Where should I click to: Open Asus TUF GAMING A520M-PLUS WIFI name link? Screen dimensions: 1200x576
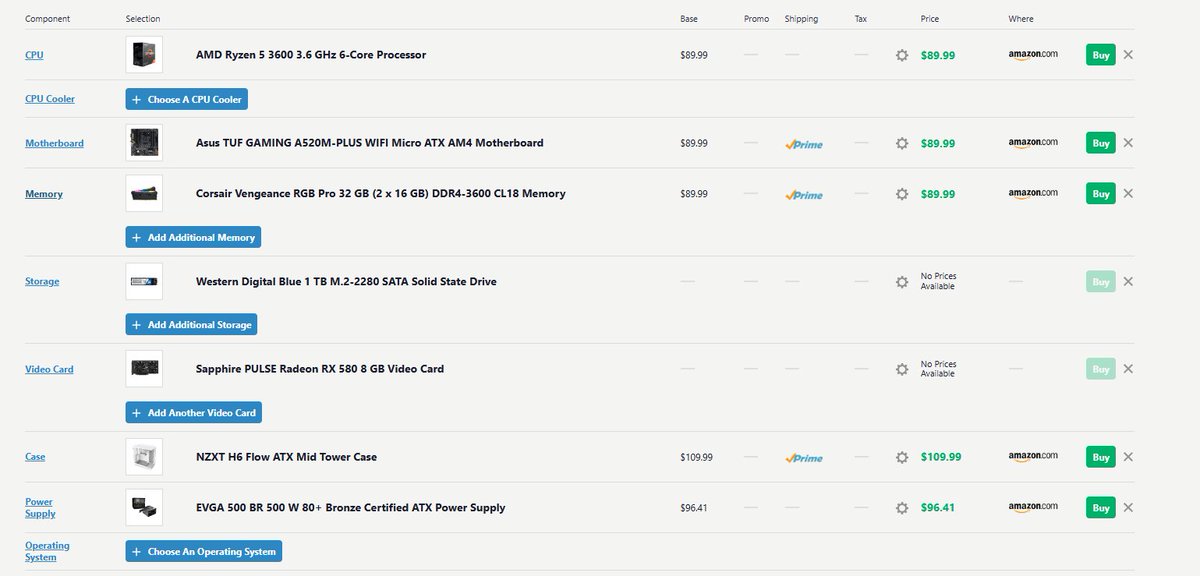pyautogui.click(x=370, y=143)
